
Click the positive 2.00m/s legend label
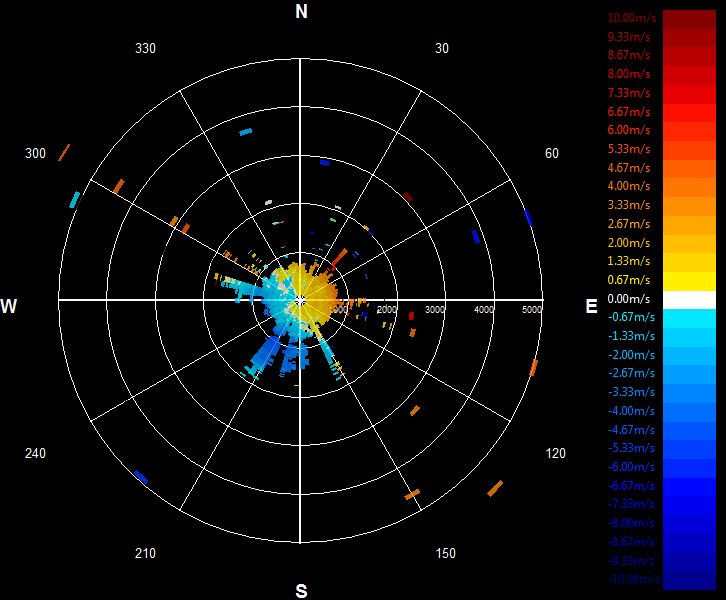pyautogui.click(x=629, y=243)
